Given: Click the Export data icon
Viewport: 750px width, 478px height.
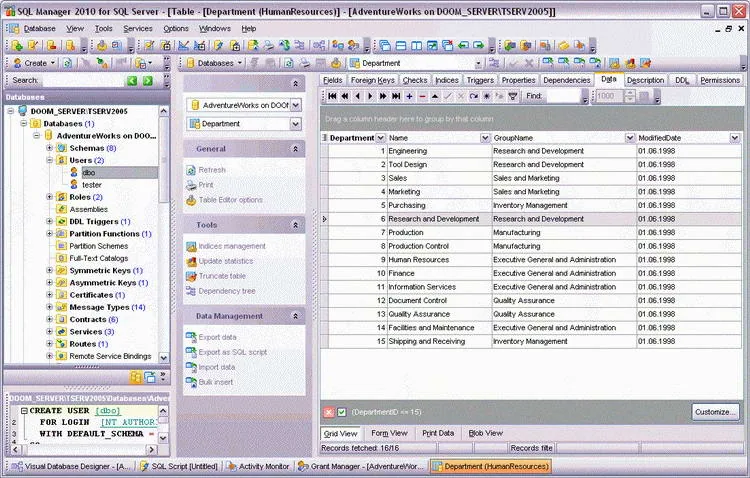Looking at the screenshot, I should click(191, 337).
